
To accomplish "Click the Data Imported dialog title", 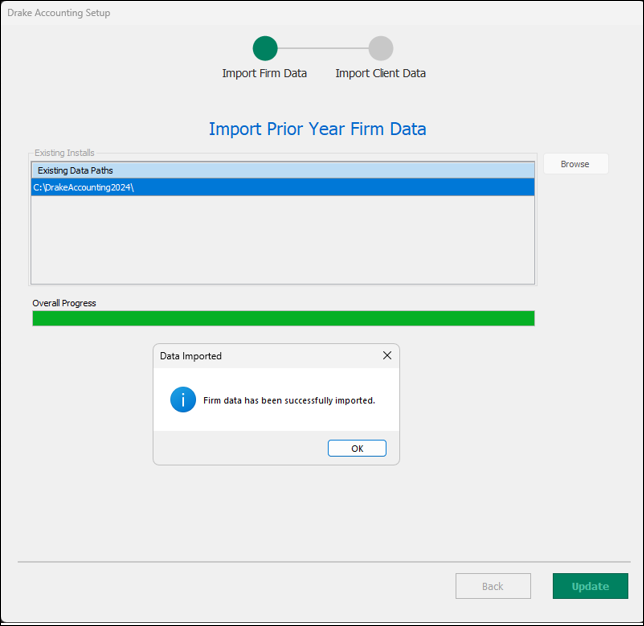I will coord(191,356).
